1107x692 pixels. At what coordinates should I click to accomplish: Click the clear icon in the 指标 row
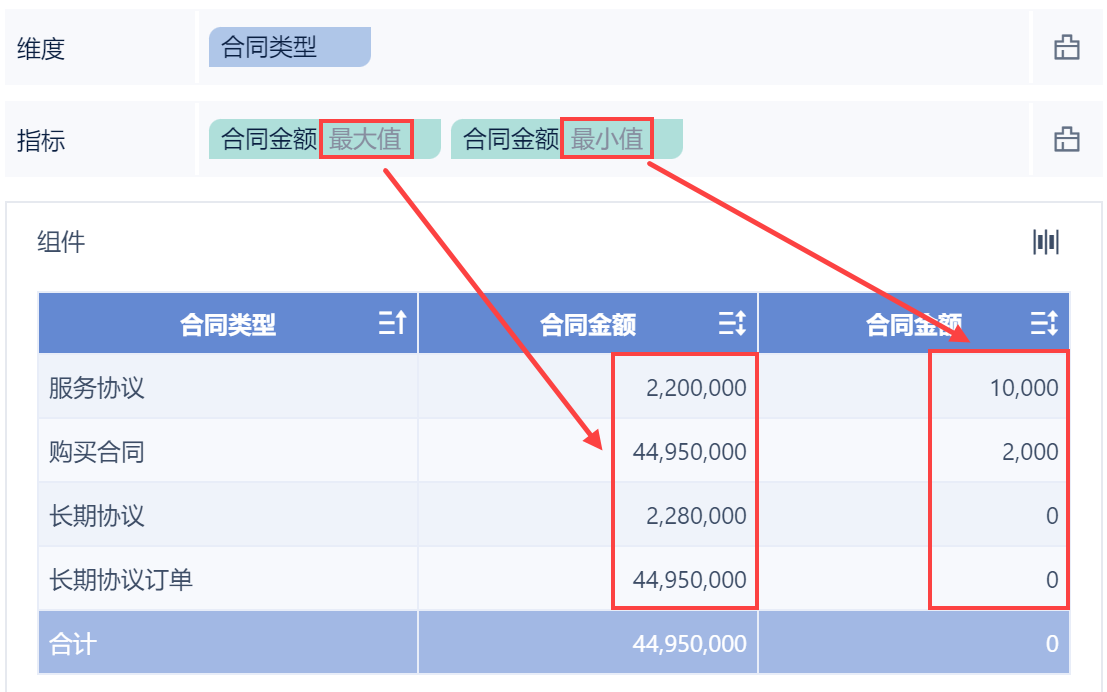[1066, 139]
